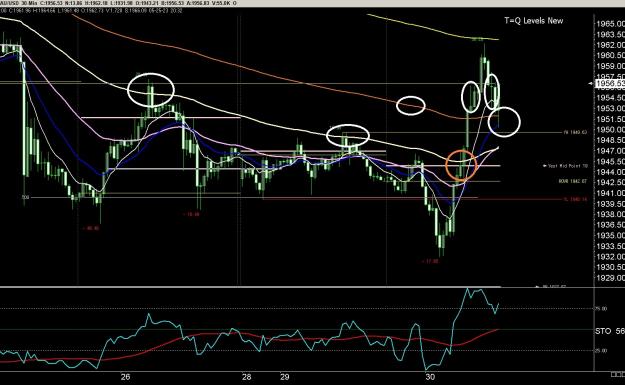Click the 1947.00 price axis label

coord(610,151)
